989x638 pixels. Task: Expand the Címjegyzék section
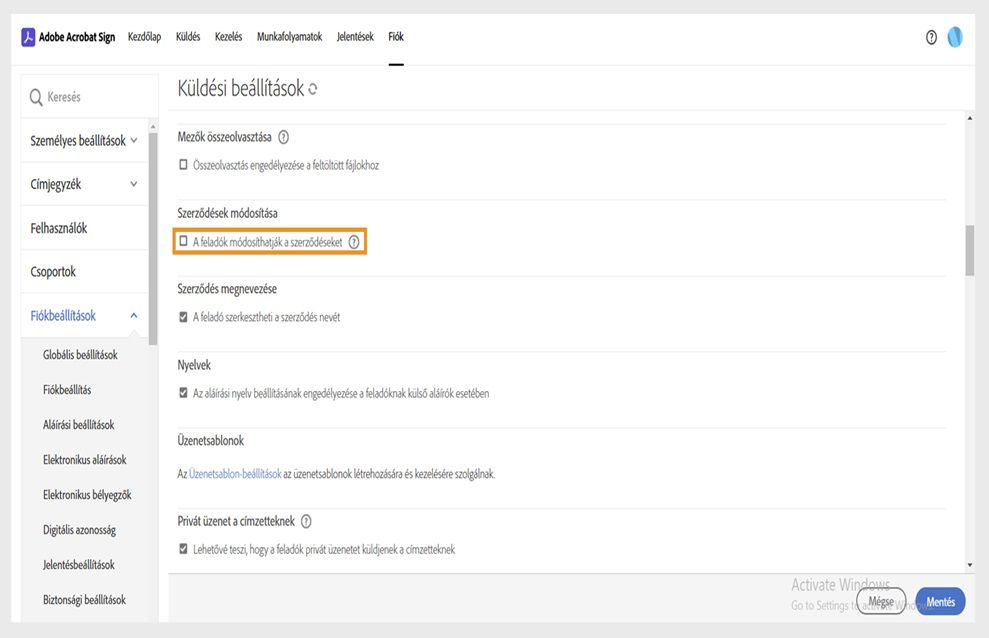pyautogui.click(x=134, y=184)
